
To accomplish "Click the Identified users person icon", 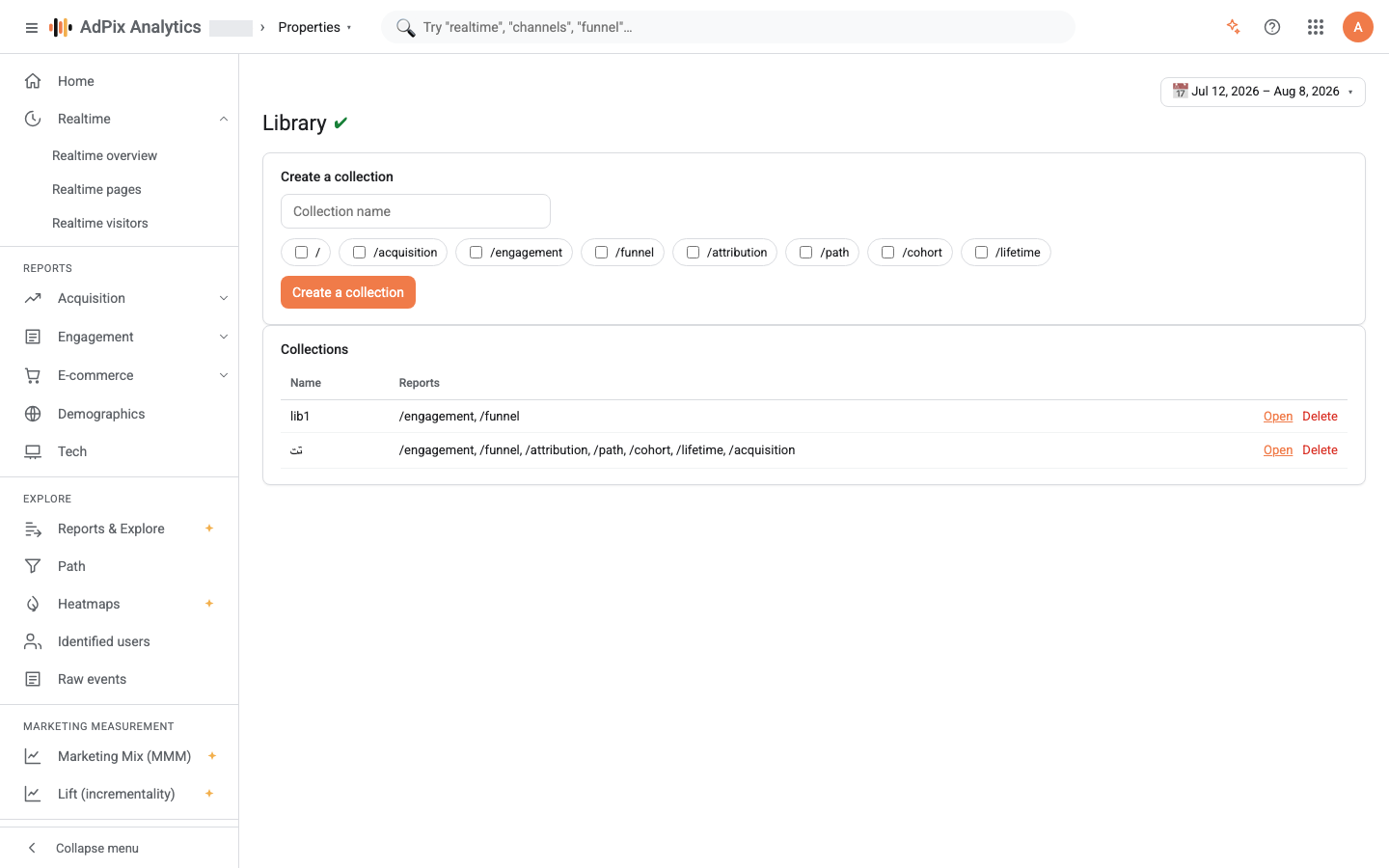I will [33, 641].
